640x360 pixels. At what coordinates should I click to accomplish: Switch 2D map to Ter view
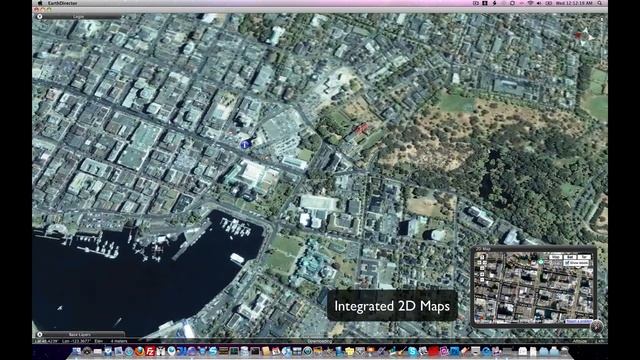(584, 257)
